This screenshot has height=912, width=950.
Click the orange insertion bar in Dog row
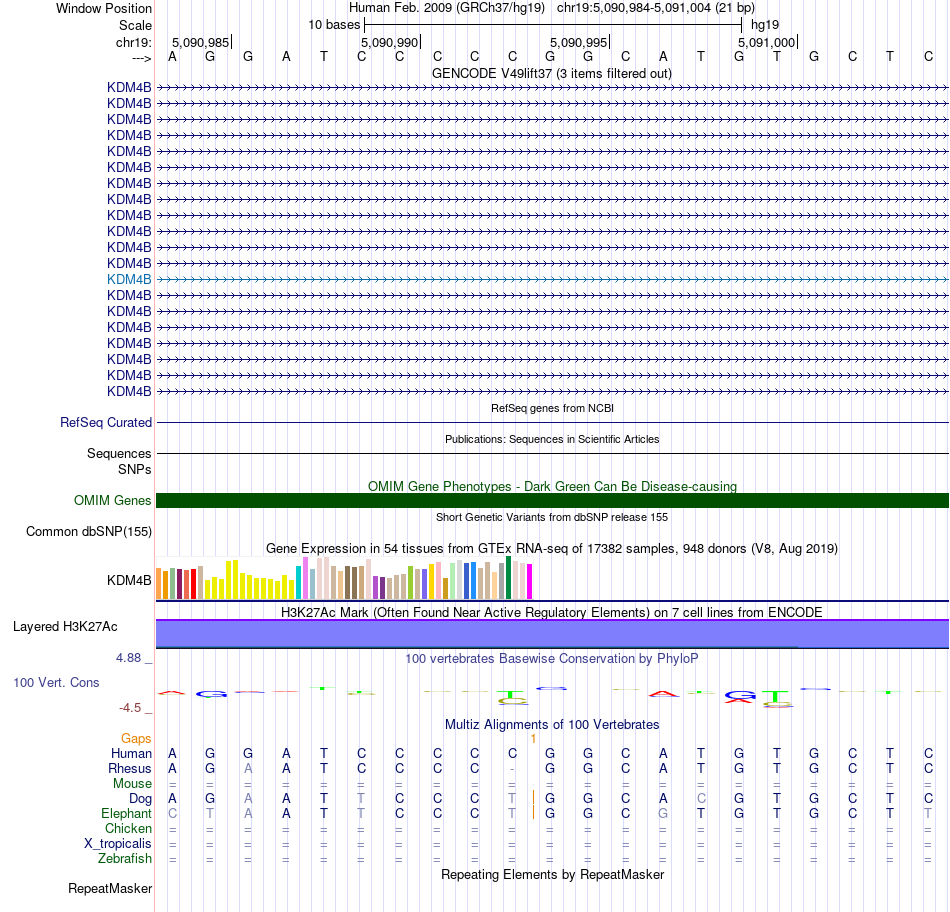pos(533,798)
